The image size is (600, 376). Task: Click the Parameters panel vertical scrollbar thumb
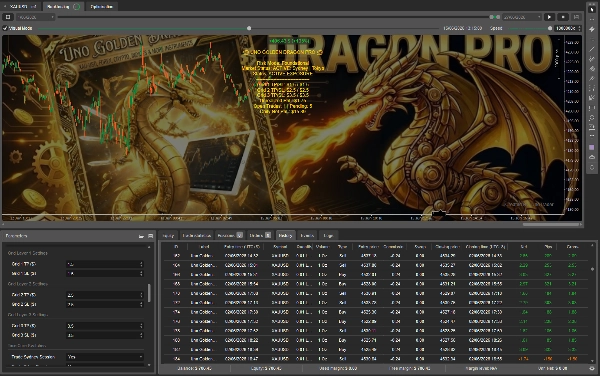pos(149,293)
